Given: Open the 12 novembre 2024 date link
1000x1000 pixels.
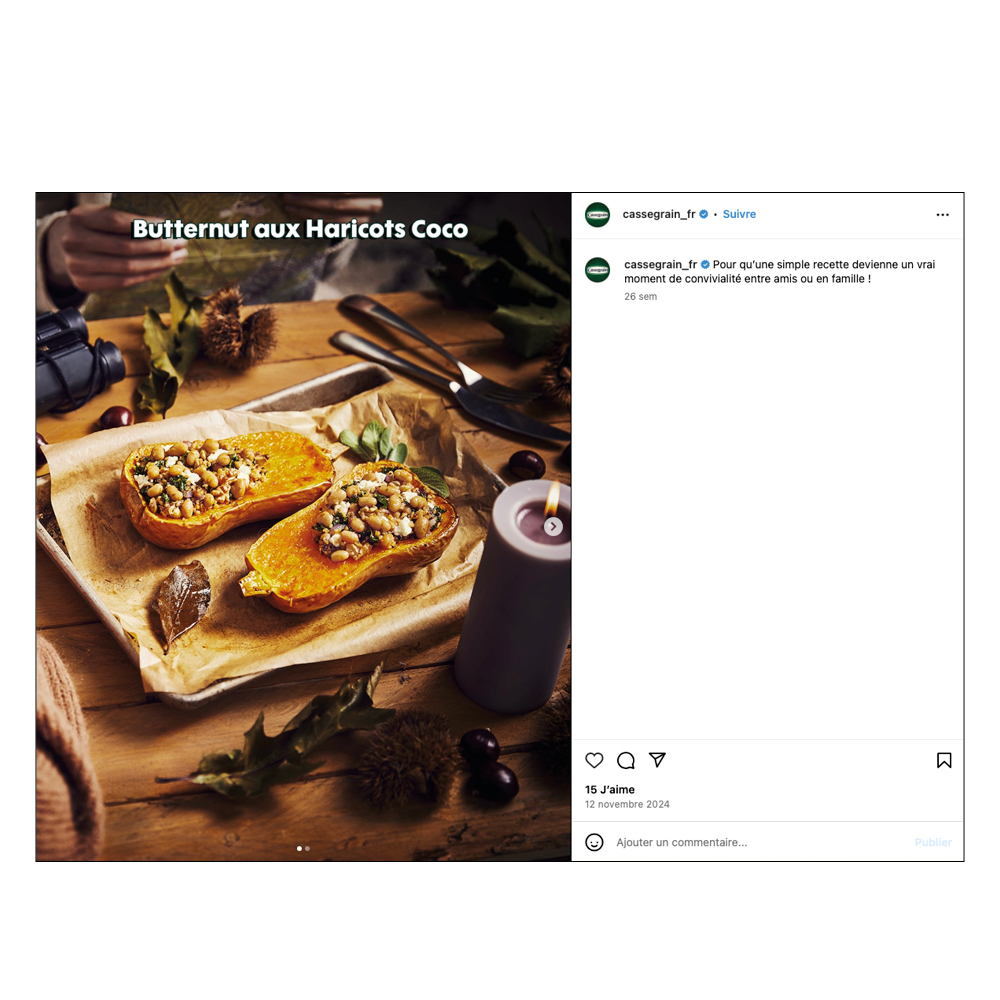Looking at the screenshot, I should 627,805.
